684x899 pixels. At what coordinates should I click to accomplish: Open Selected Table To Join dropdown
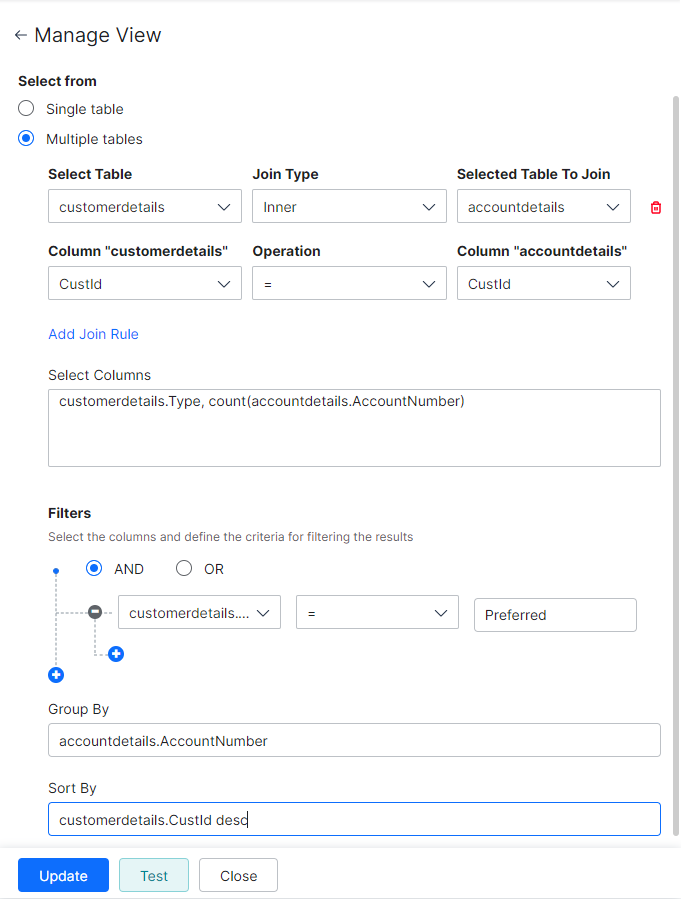pyautogui.click(x=543, y=207)
